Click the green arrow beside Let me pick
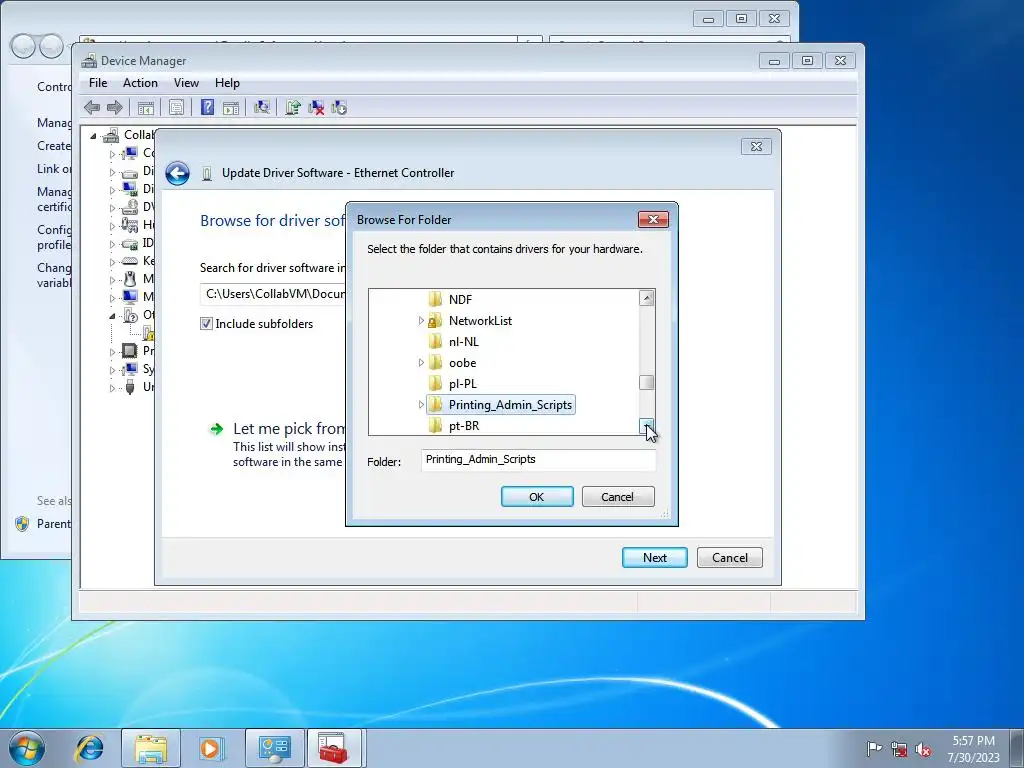Viewport: 1024px width, 768px height. click(x=216, y=429)
